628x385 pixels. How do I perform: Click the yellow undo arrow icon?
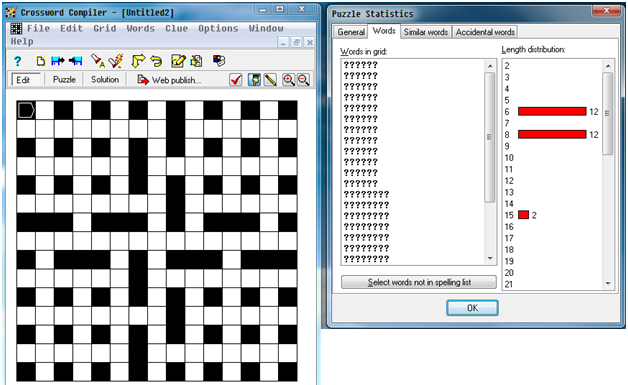pos(156,61)
